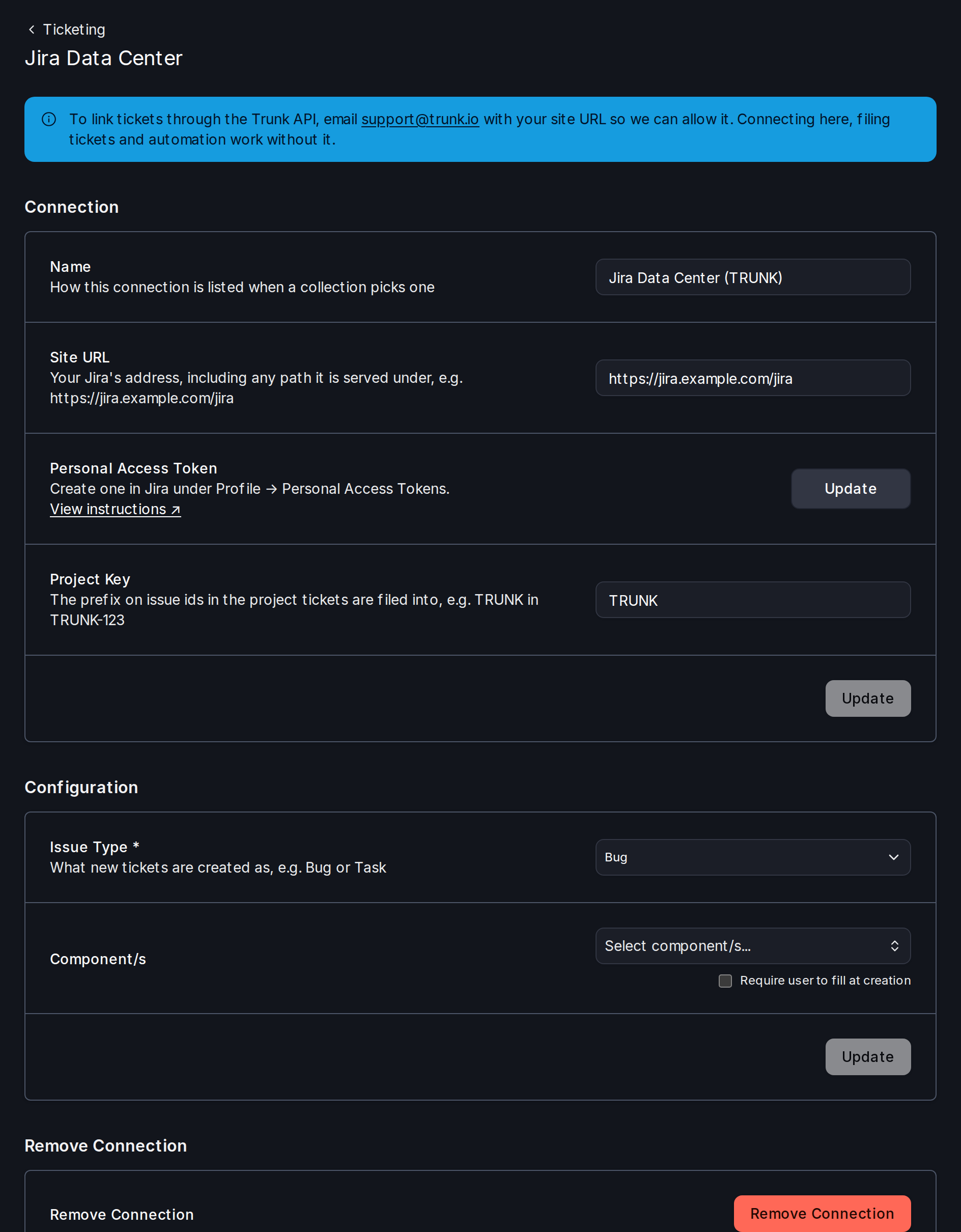The height and width of the screenshot is (1232, 961).
Task: Click the Configuration section heading
Action: pyautogui.click(x=81, y=788)
